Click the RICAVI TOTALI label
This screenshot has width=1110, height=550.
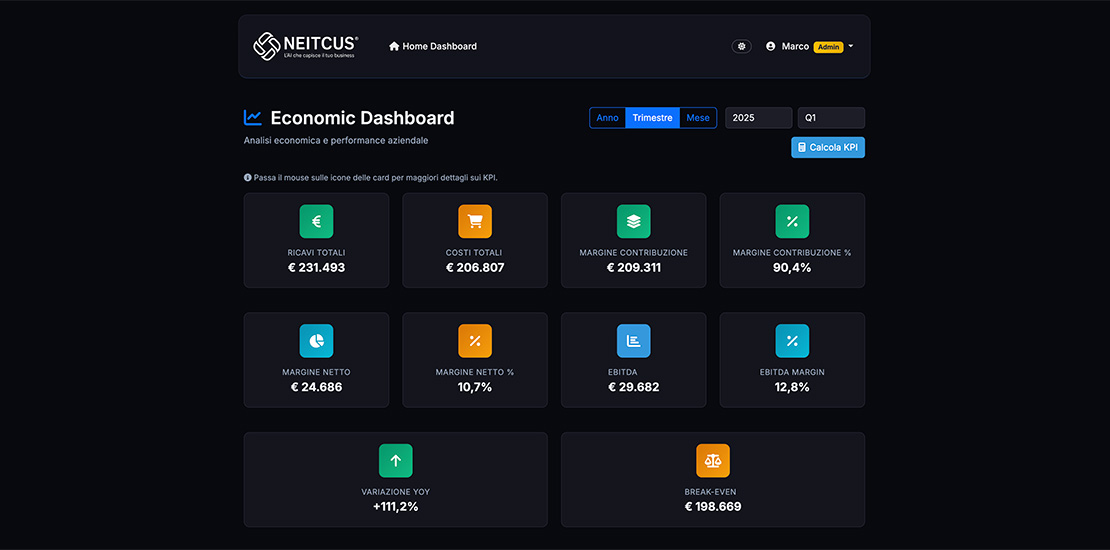[x=316, y=253]
